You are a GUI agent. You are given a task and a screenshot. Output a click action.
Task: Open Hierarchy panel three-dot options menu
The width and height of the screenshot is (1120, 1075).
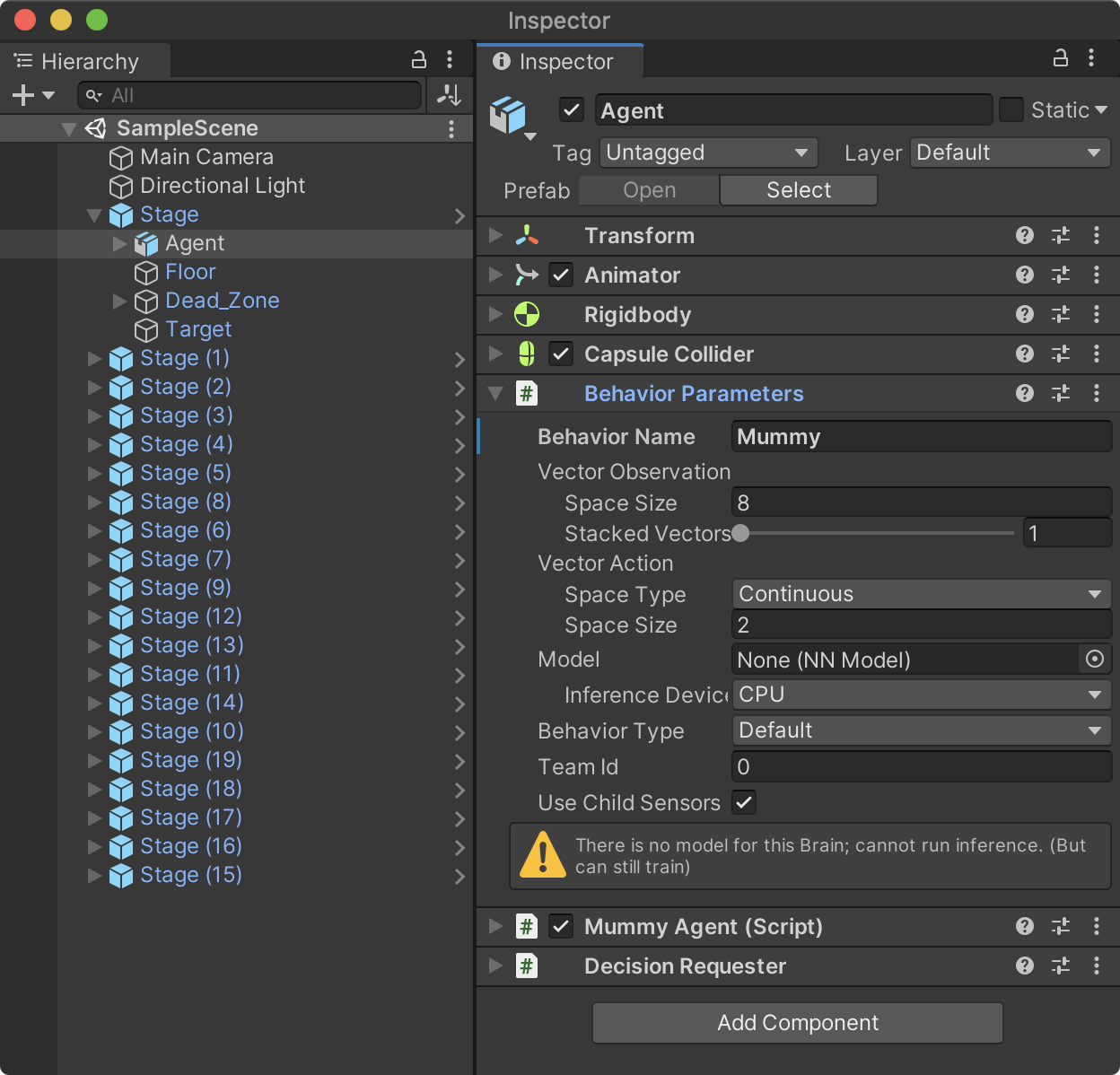pos(450,60)
